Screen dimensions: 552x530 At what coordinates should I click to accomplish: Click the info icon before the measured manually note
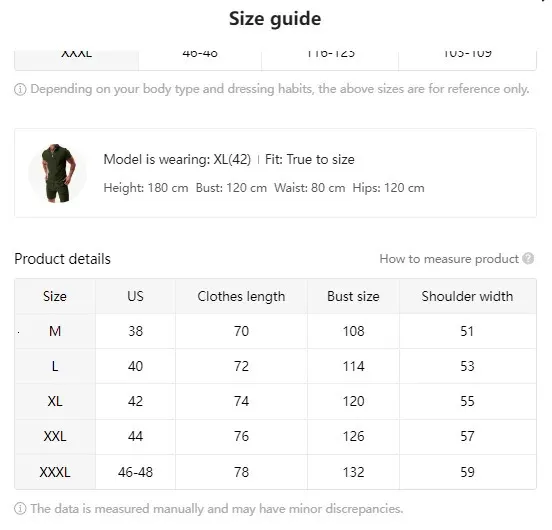click(20, 509)
